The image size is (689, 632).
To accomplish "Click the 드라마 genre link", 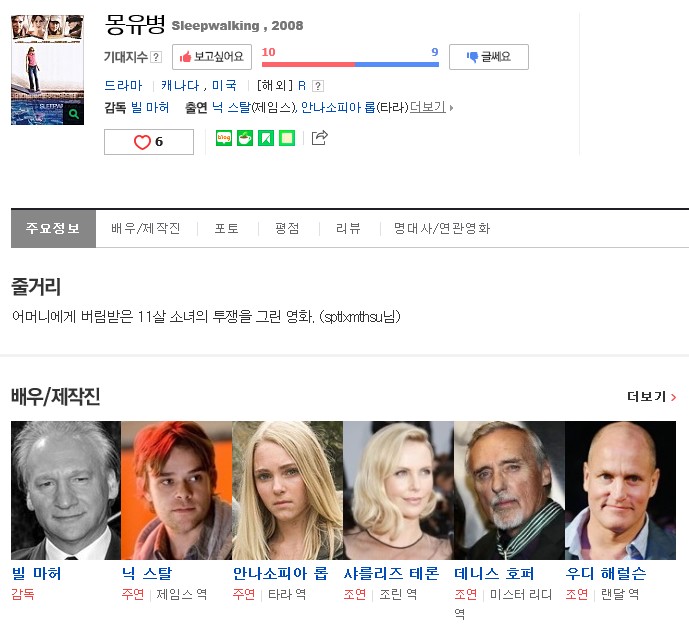I will (x=123, y=86).
